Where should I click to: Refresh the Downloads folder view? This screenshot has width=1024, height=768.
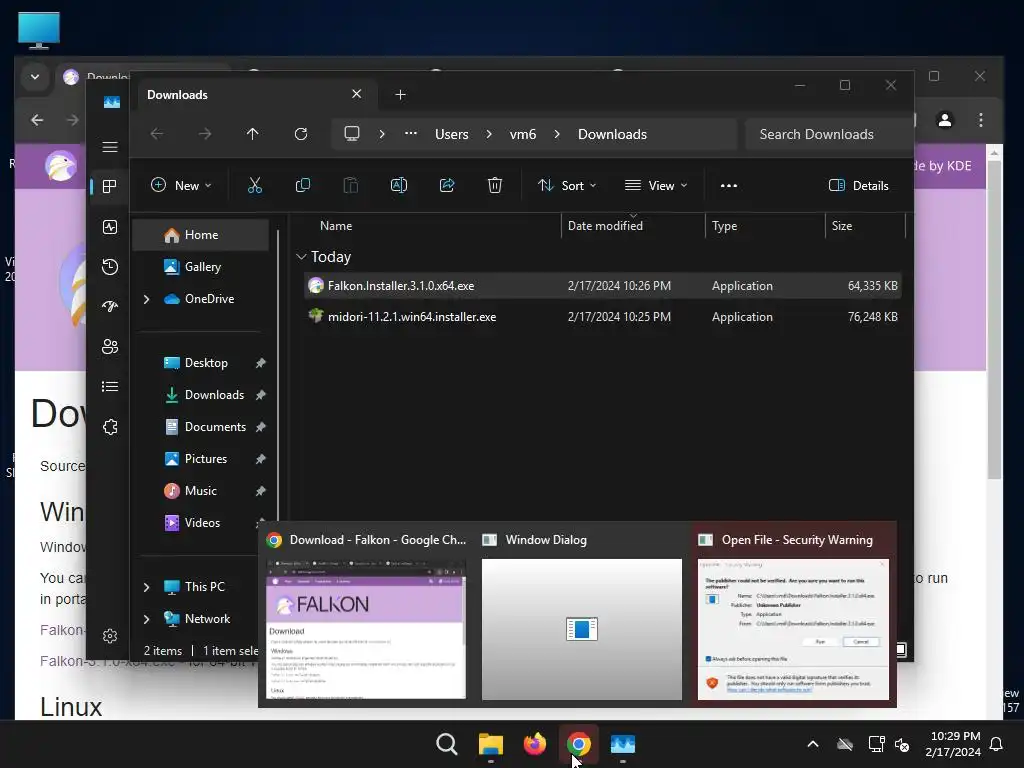(x=300, y=134)
